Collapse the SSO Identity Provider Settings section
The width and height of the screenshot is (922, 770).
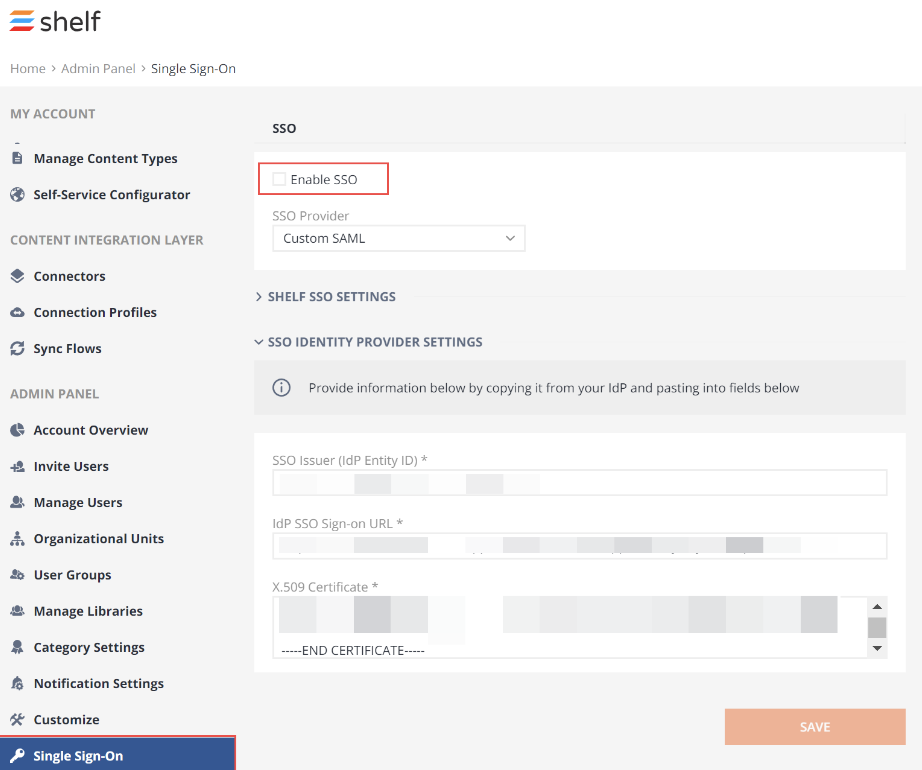click(x=369, y=342)
